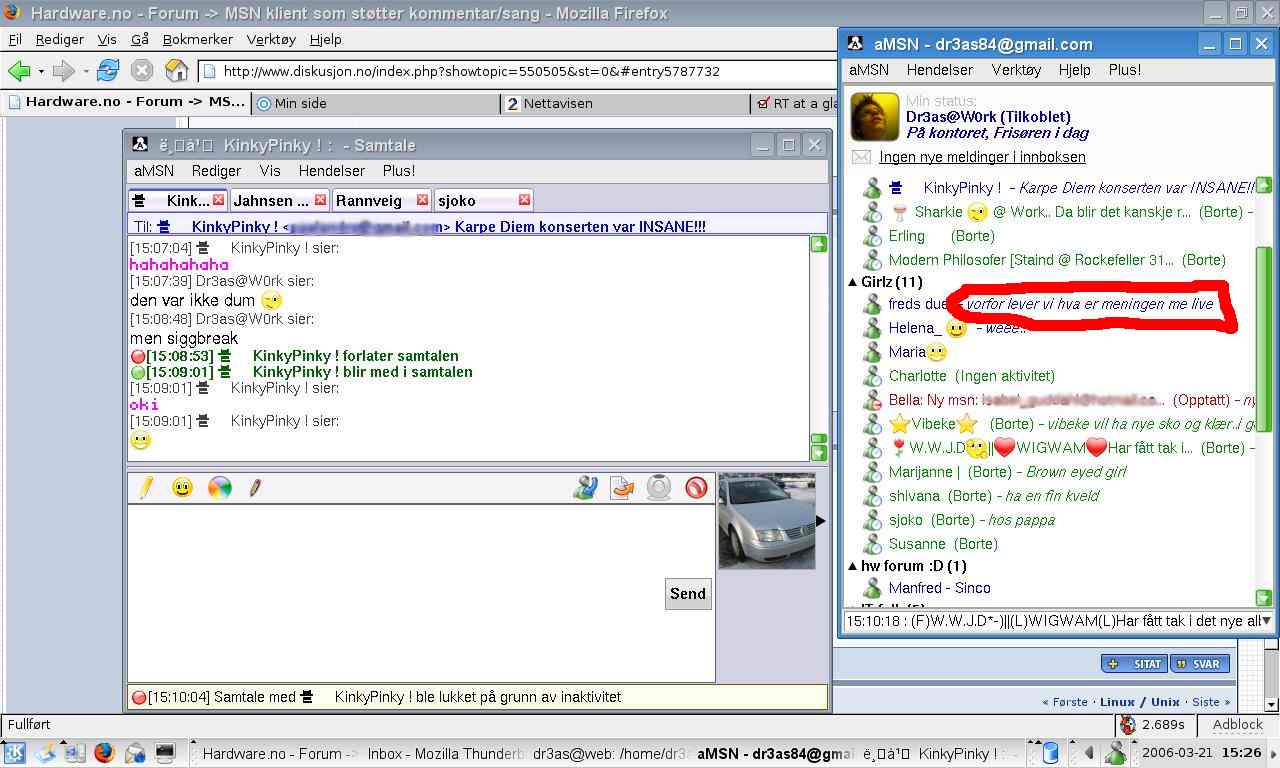Click the Firefox forward arrow button
This screenshot has height=768, width=1280.
63,71
